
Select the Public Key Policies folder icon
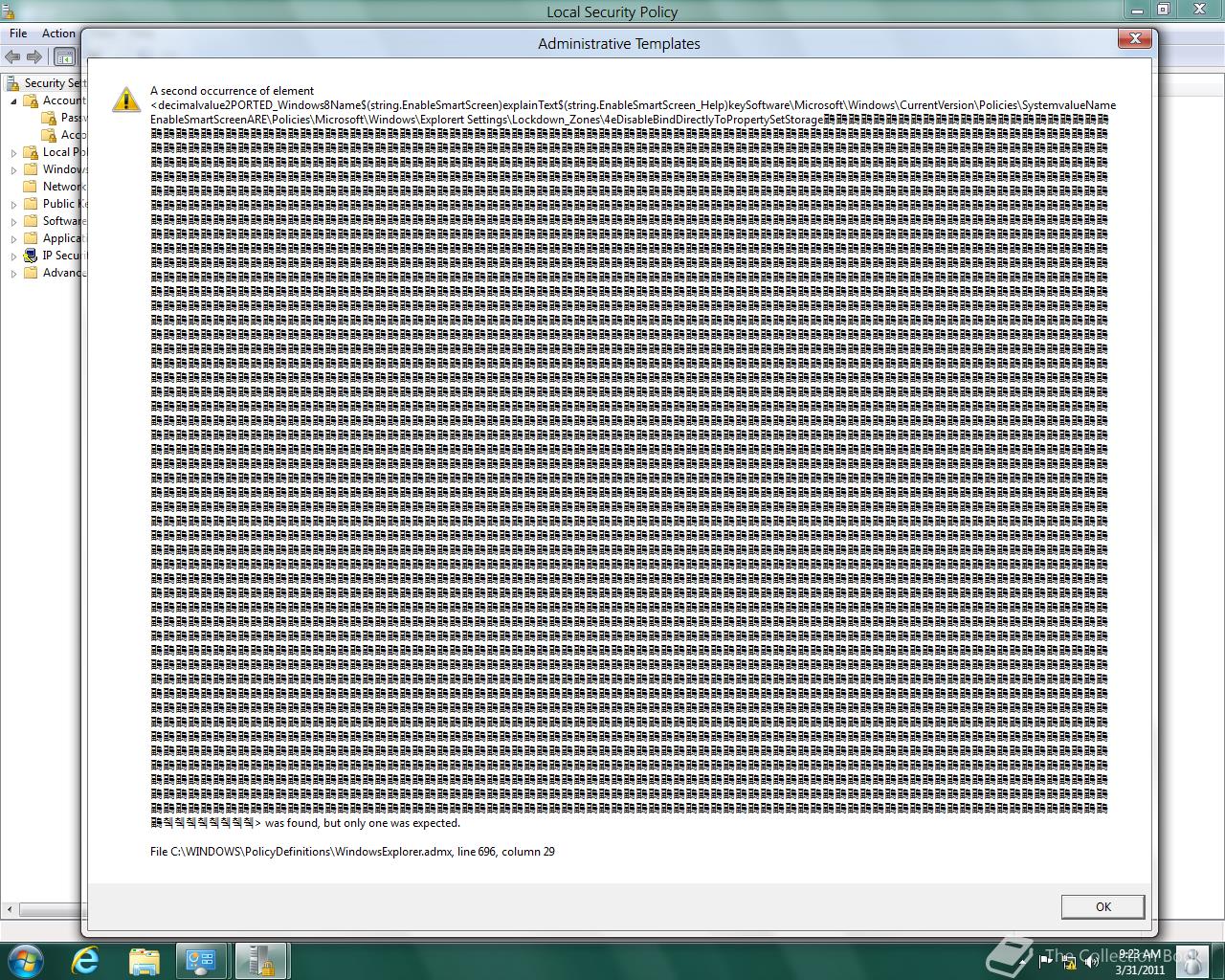click(31, 204)
